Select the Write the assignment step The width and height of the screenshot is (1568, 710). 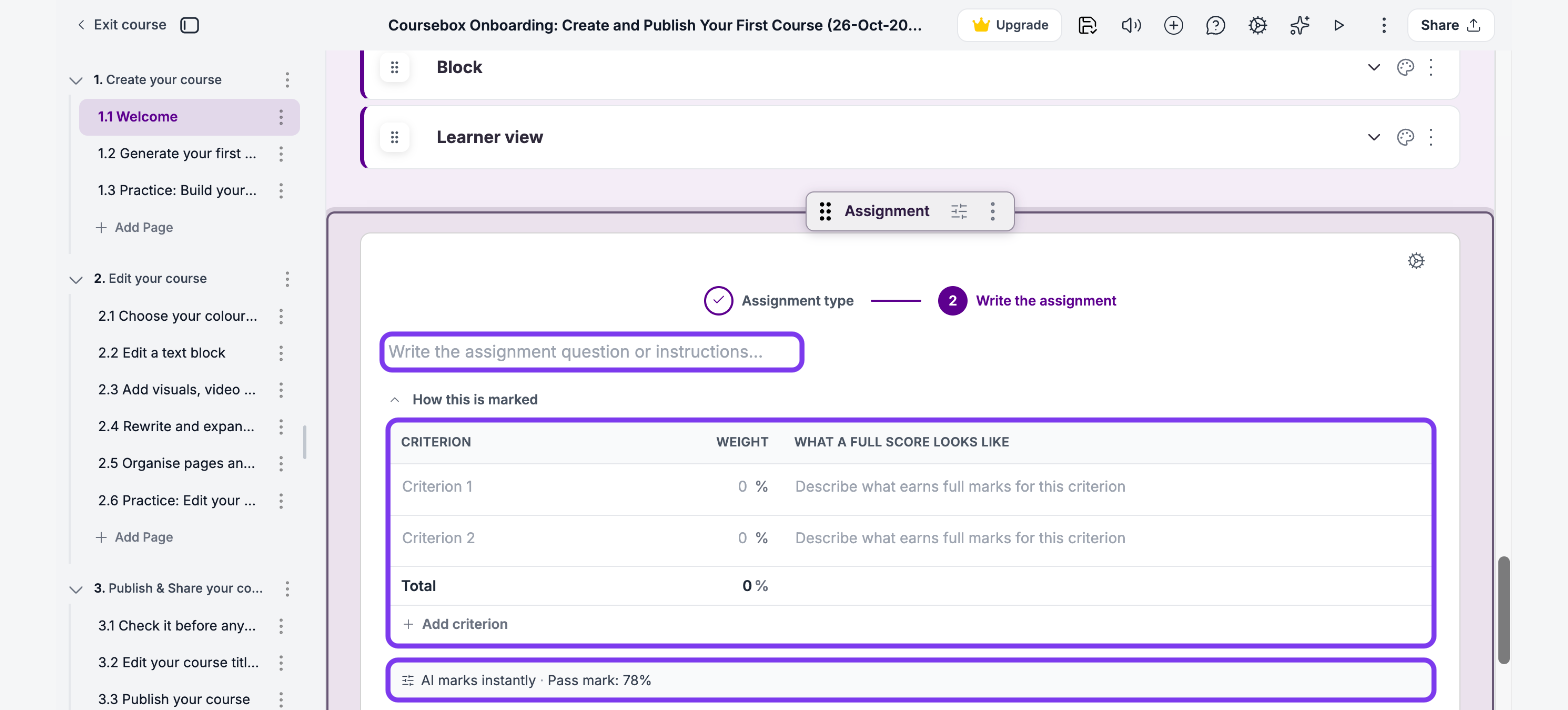tap(1028, 300)
